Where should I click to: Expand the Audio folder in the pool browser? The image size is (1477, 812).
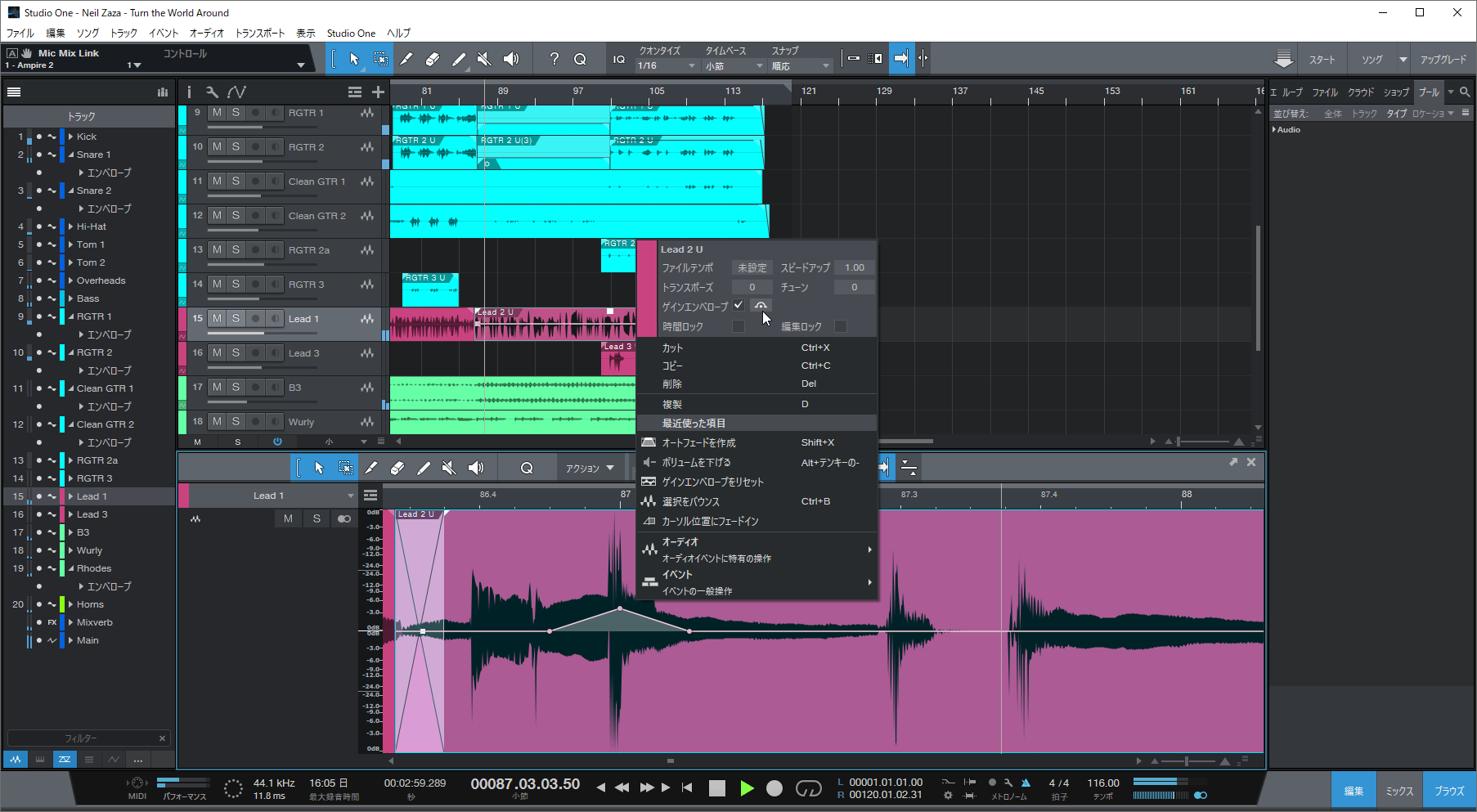(1275, 129)
